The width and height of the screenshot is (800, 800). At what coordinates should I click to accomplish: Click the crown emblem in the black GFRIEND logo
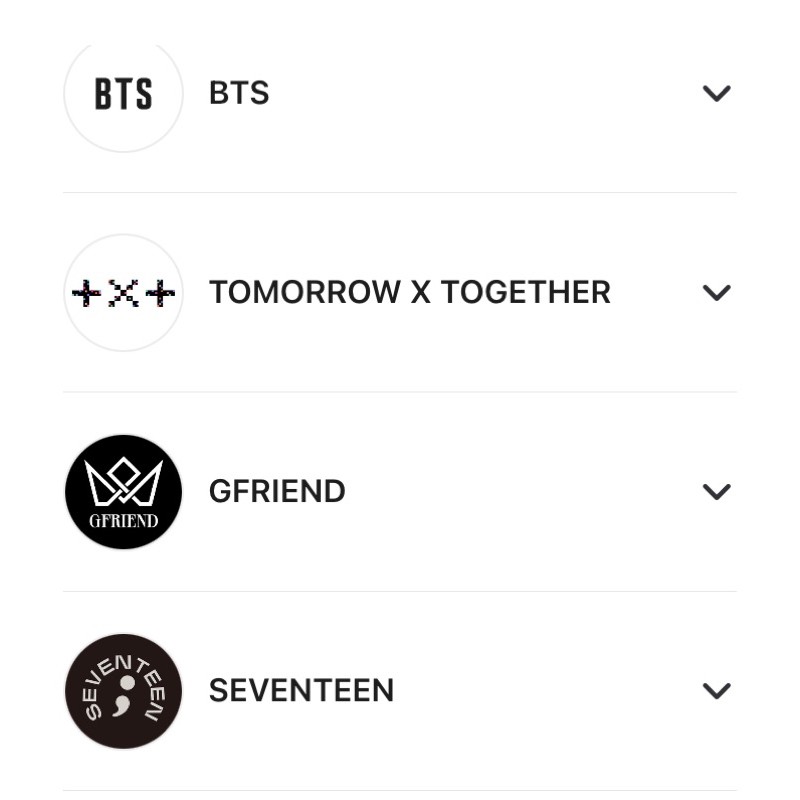tap(123, 482)
